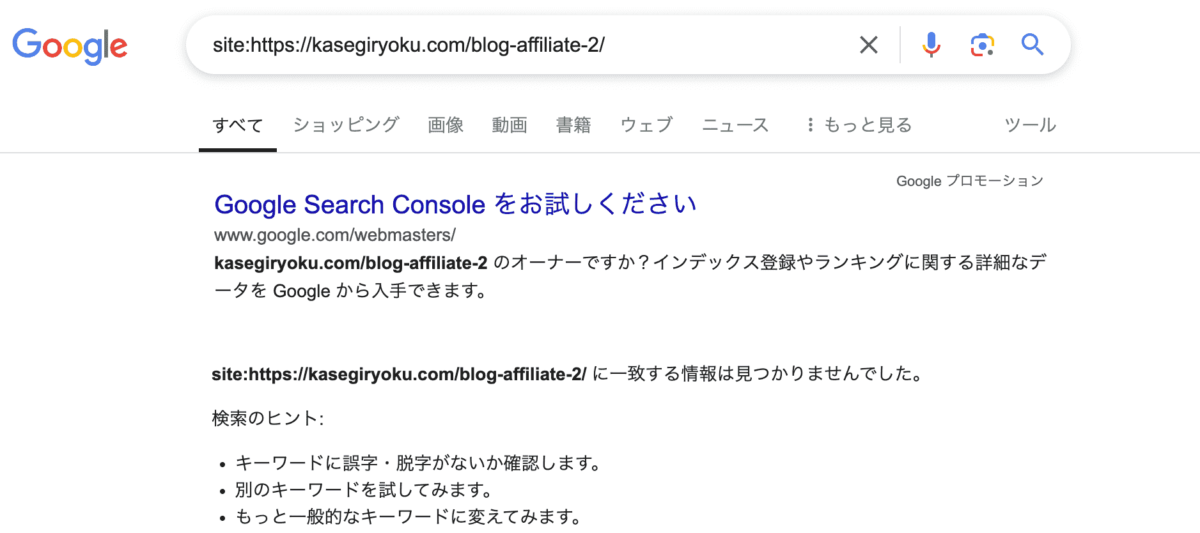Clear the search query with the X icon
Viewport: 1200px width, 533px height.
(x=869, y=45)
